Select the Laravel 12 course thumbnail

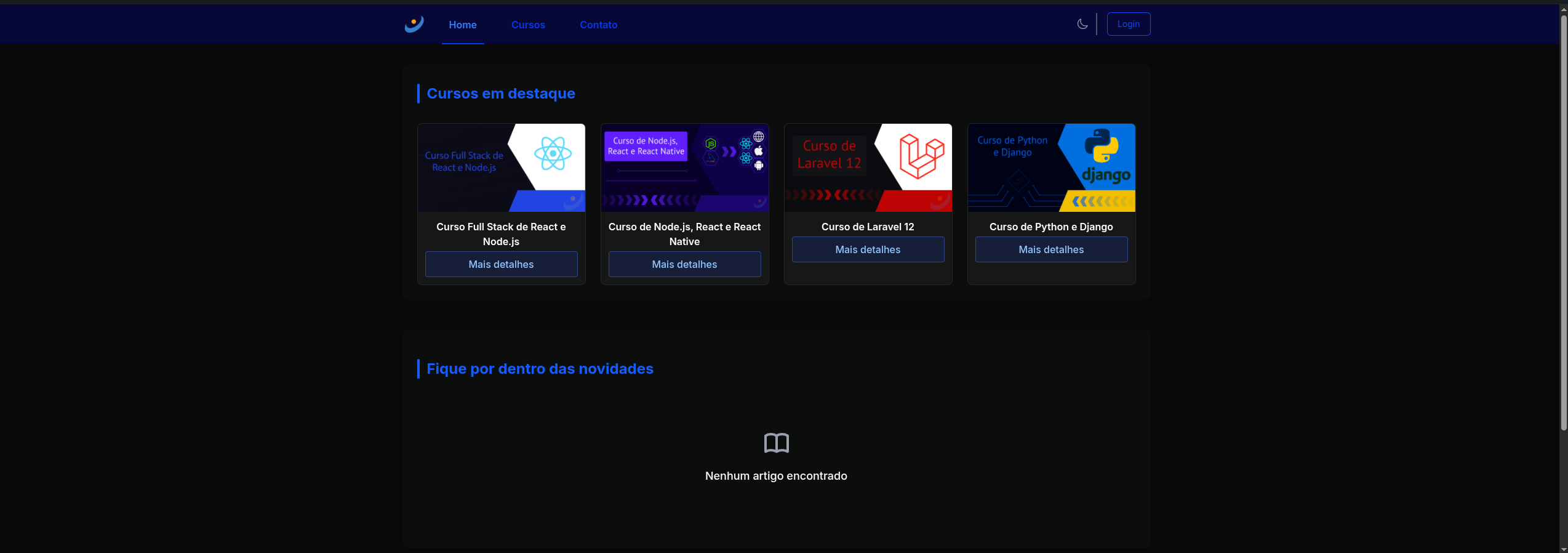click(868, 168)
